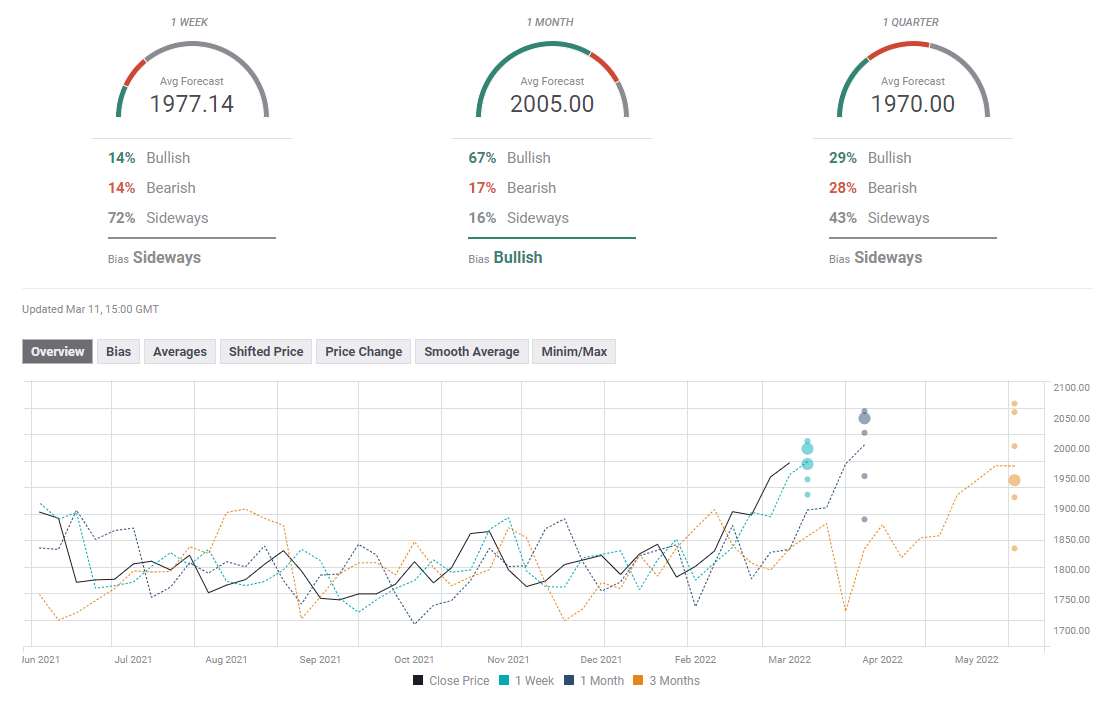Open the Minim/Max tab
1115x714 pixels.
573,351
